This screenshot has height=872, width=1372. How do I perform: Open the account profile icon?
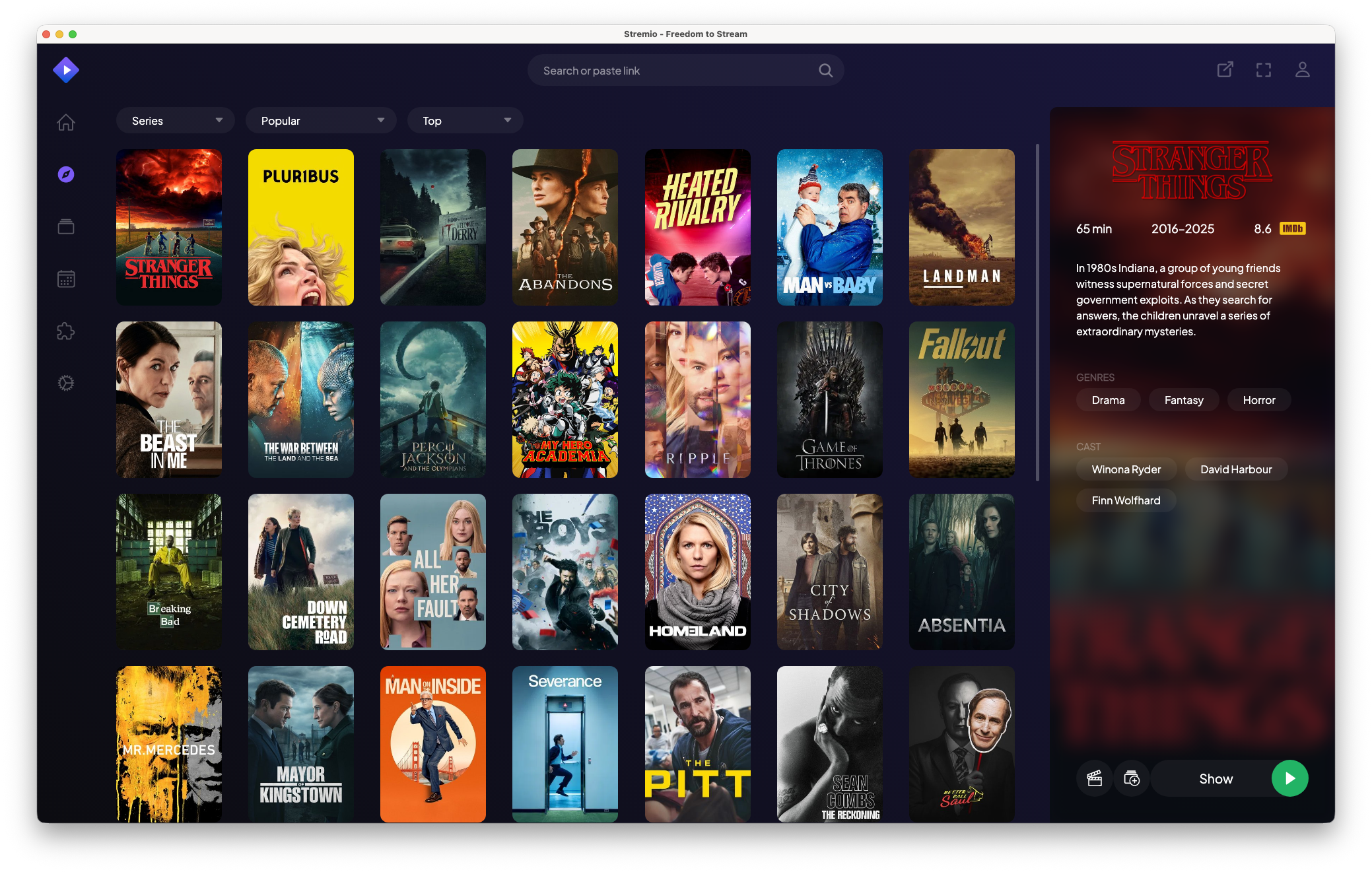[1302, 69]
